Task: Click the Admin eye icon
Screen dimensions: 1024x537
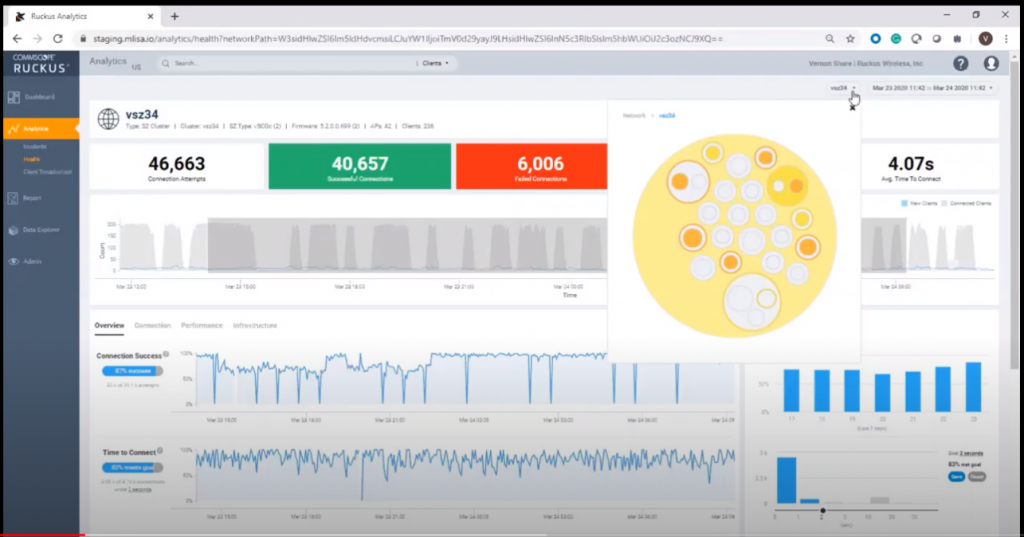Action: pos(14,261)
